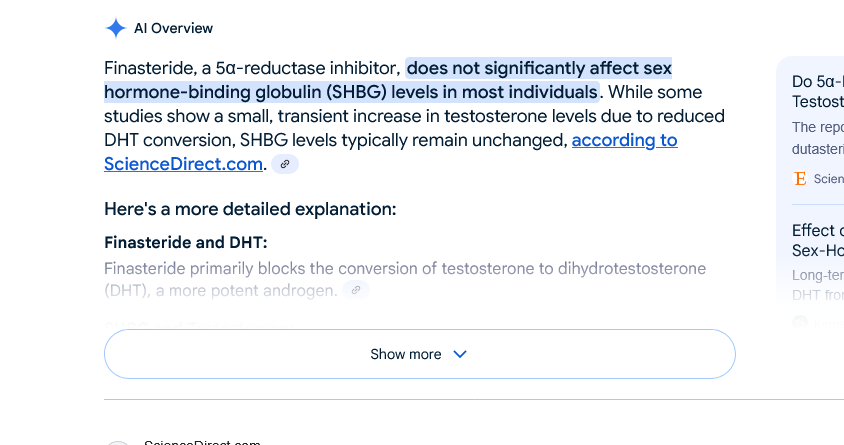This screenshot has width=844, height=445.
Task: Open the 'Do 5α-' source card title
Action: pos(818,91)
